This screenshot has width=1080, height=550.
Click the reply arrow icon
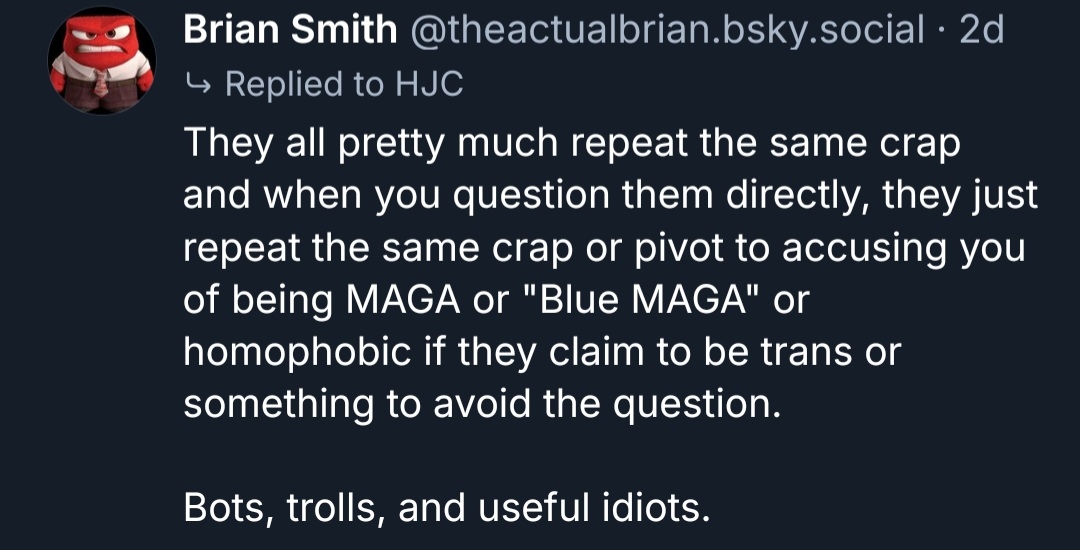pyautogui.click(x=197, y=84)
